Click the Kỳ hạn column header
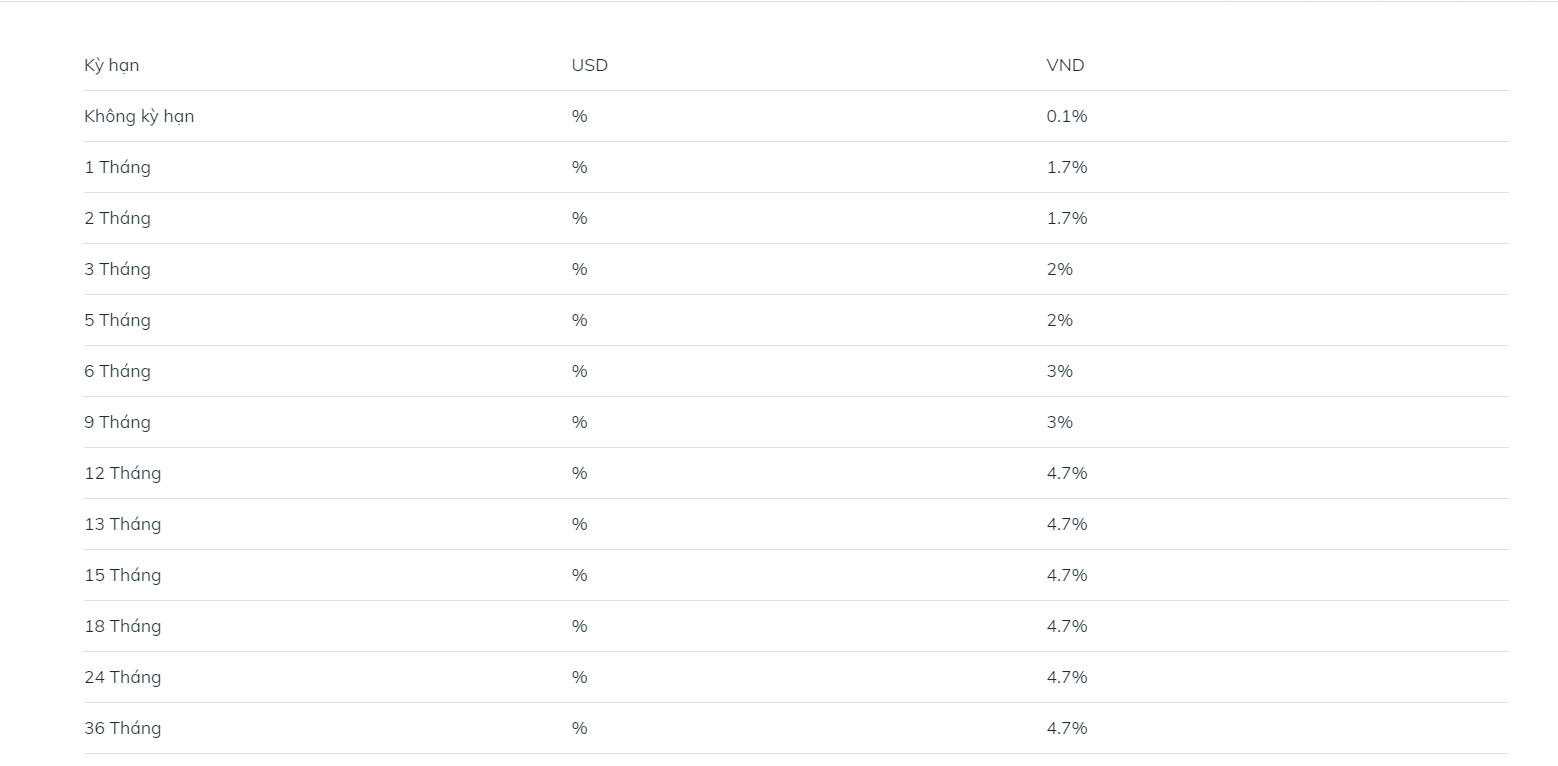Viewport: 1558px width, 766px height. 111,66
